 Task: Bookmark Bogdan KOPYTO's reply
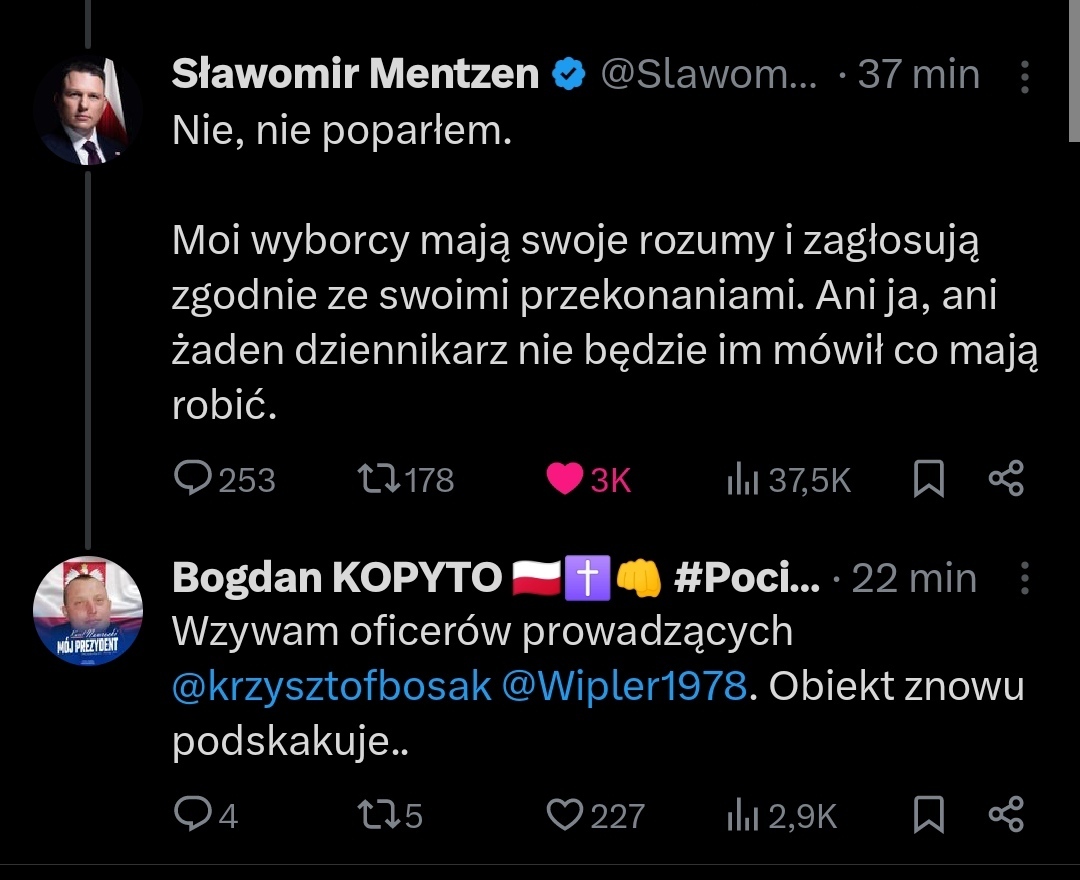[929, 816]
